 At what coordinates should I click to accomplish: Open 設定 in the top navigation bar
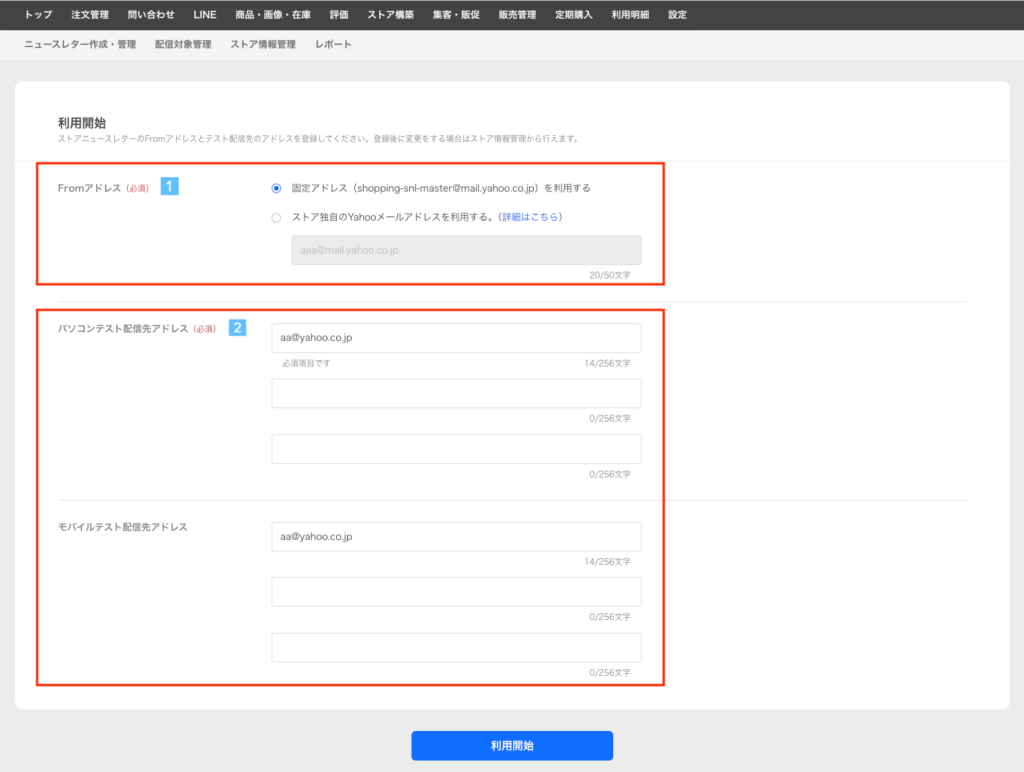click(677, 15)
